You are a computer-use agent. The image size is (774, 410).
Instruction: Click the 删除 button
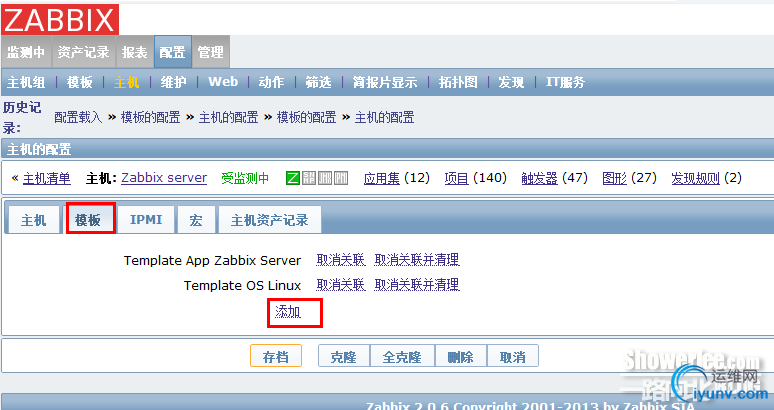point(461,356)
